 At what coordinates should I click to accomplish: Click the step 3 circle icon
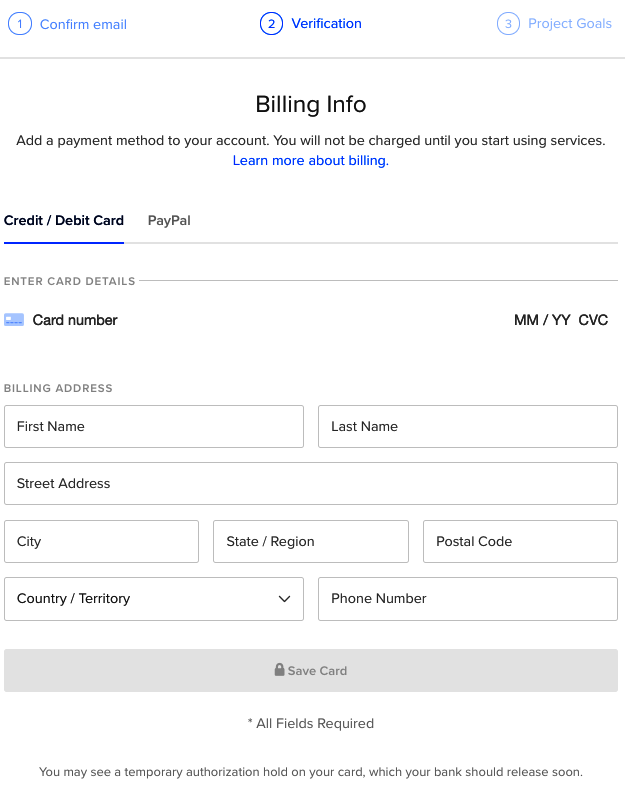pos(508,24)
